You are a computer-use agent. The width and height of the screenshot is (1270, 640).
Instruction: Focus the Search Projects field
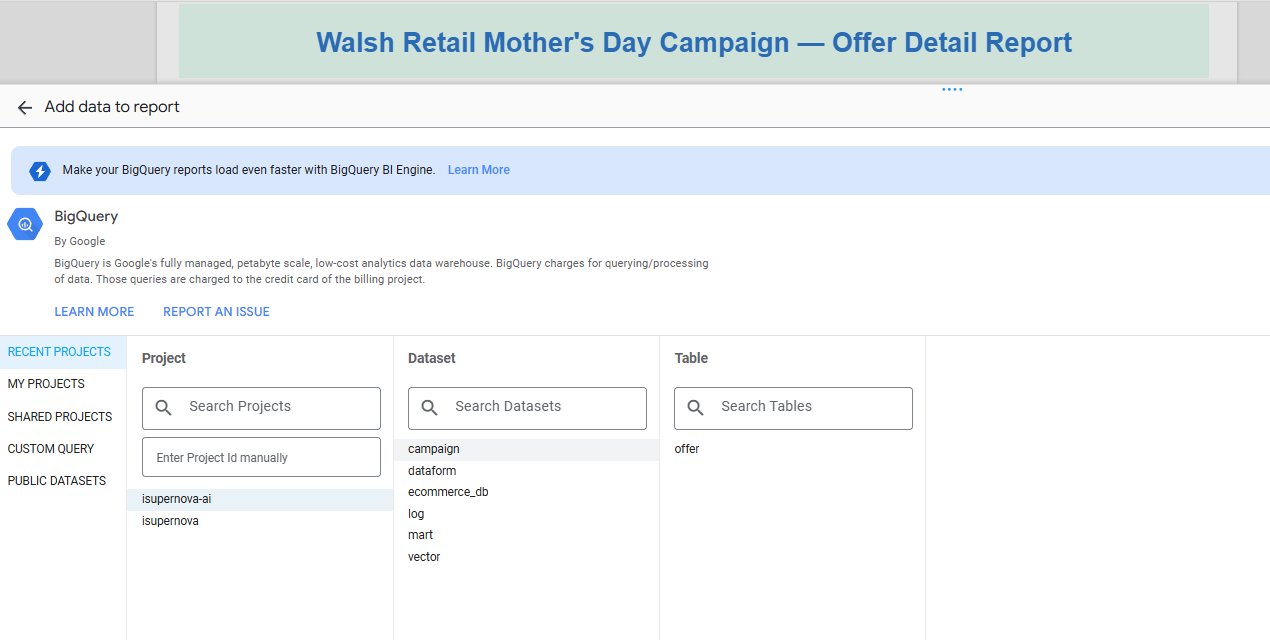click(261, 408)
